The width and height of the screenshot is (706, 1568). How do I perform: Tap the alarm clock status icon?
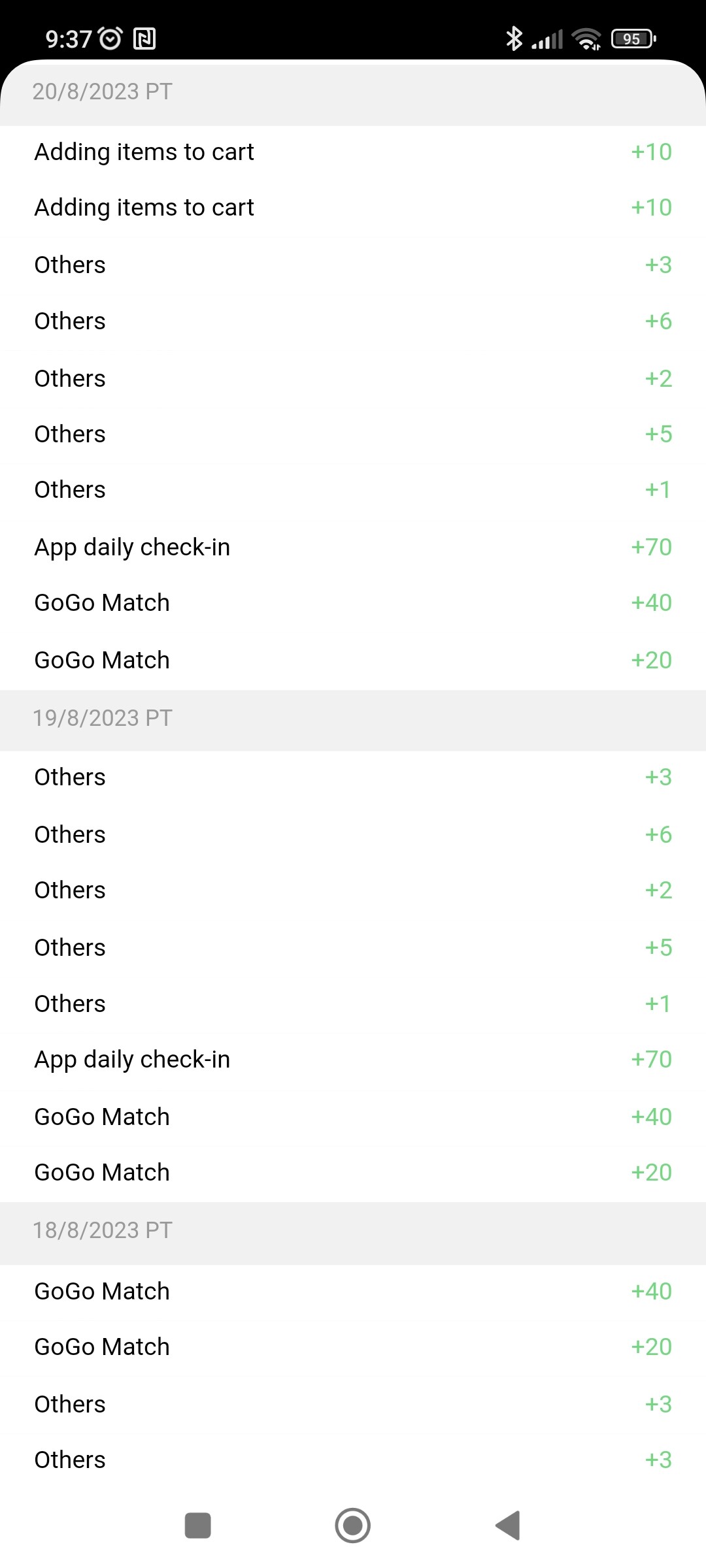[110, 39]
